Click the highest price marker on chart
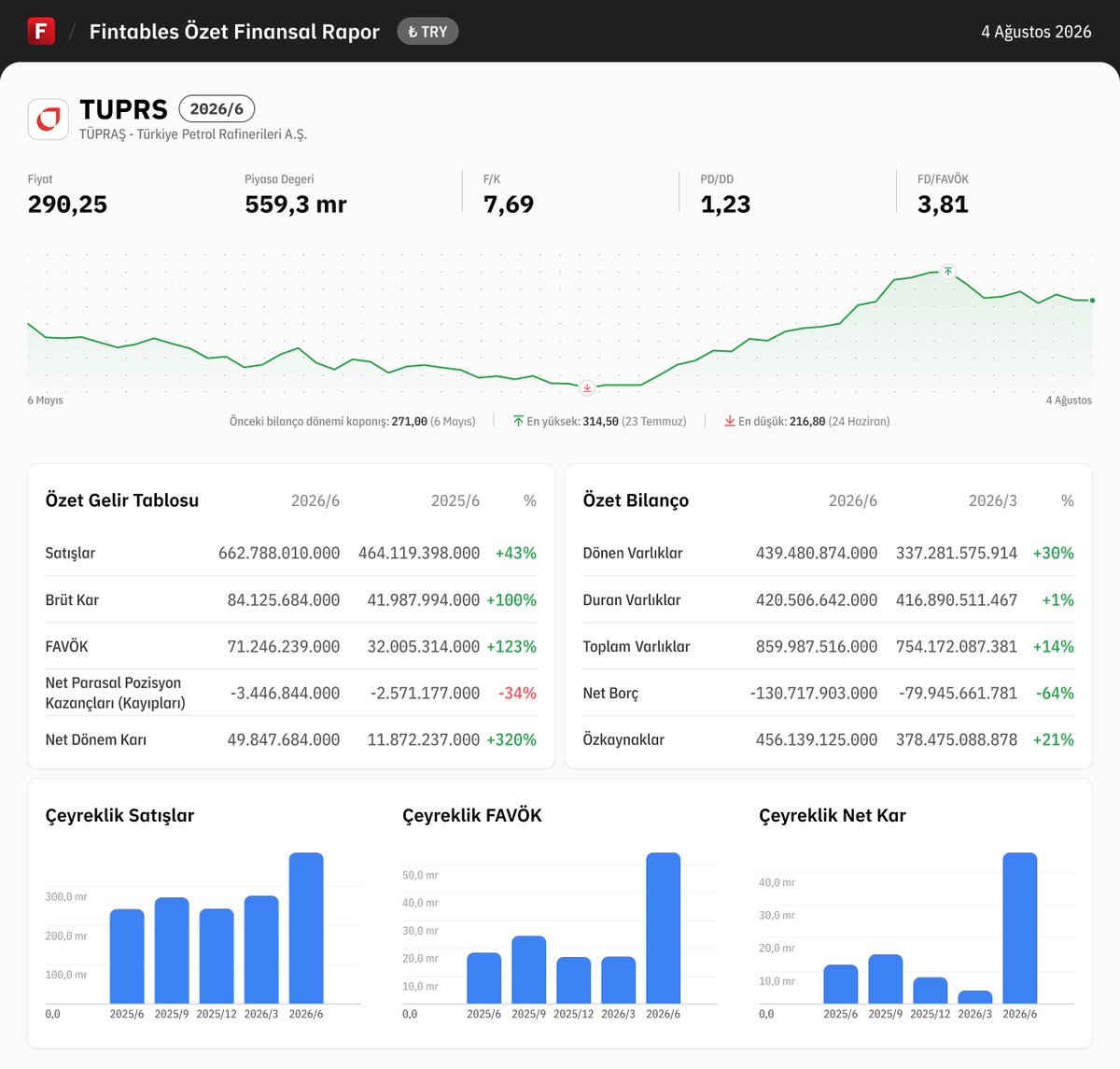Viewport: 1120px width, 1069px height. (948, 272)
